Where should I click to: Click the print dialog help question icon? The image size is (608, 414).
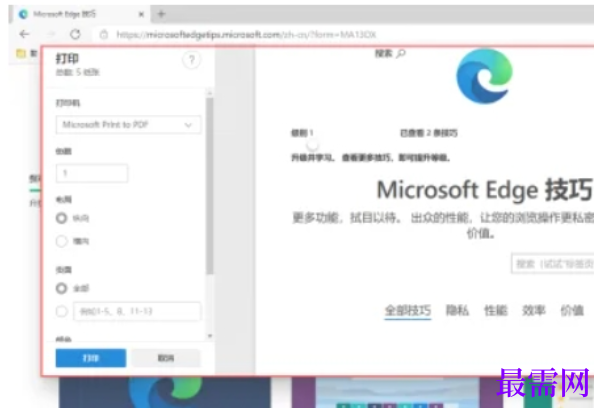click(x=191, y=60)
